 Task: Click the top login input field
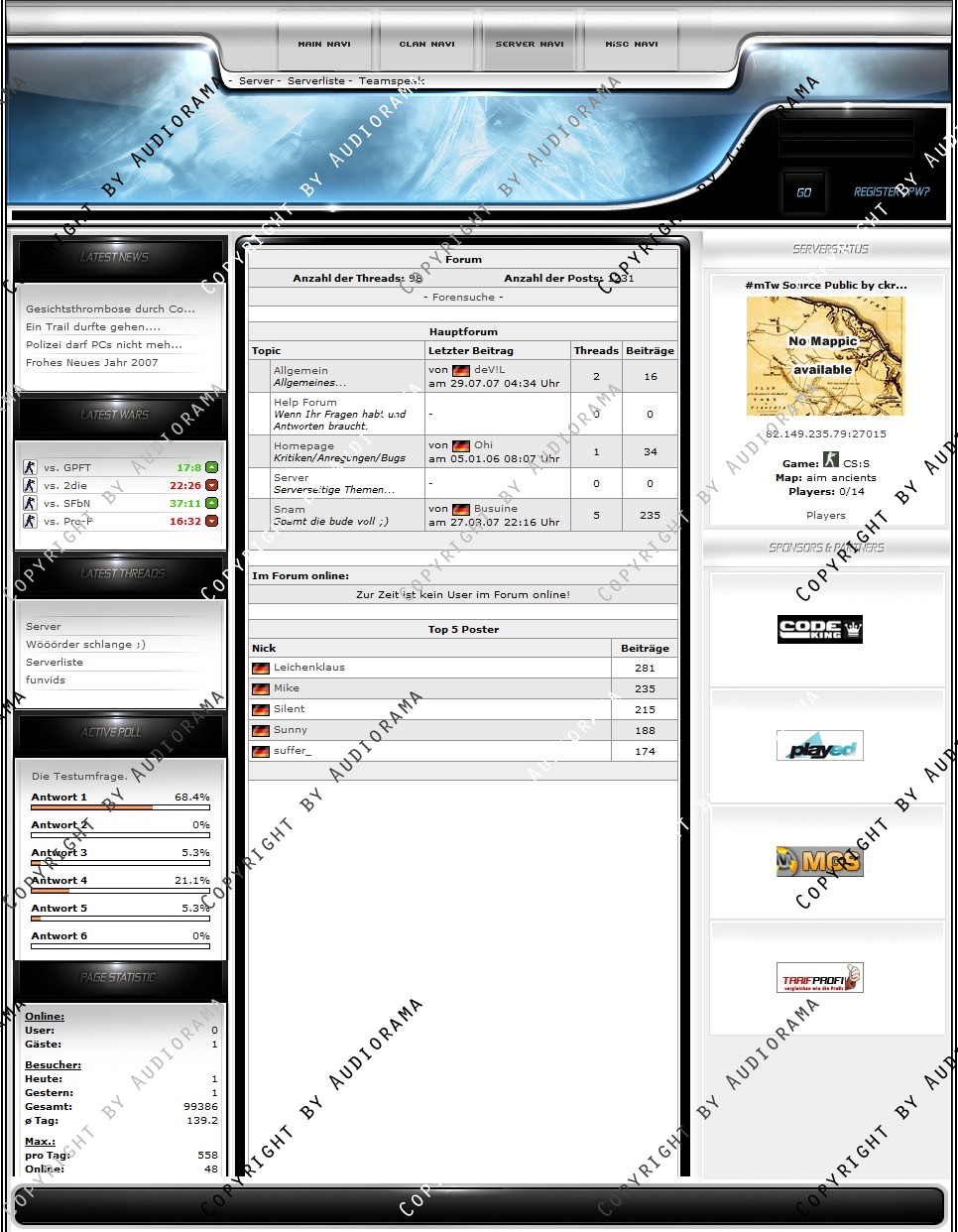(846, 127)
